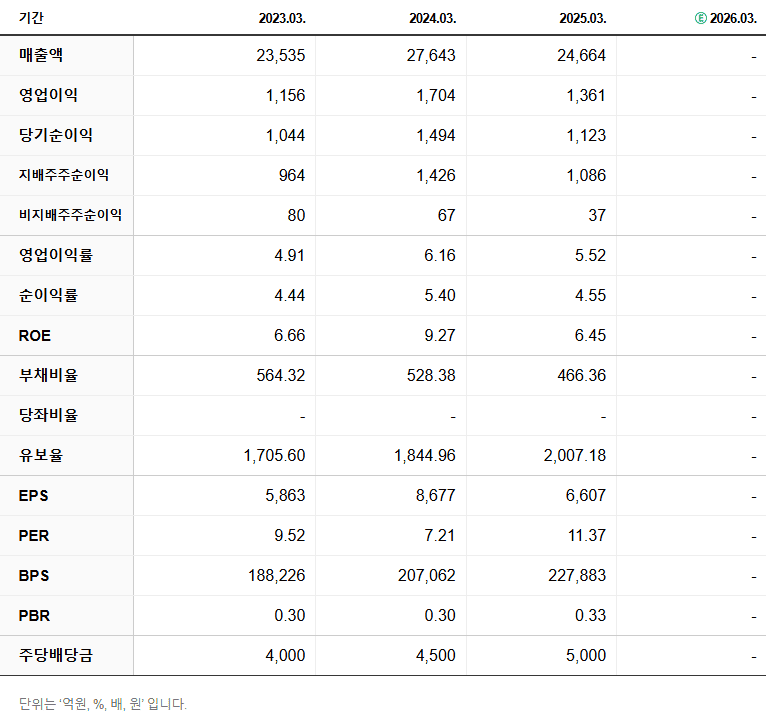Click the 지배주주순이익 value 1,426
The height and width of the screenshot is (718, 766).
[436, 176]
